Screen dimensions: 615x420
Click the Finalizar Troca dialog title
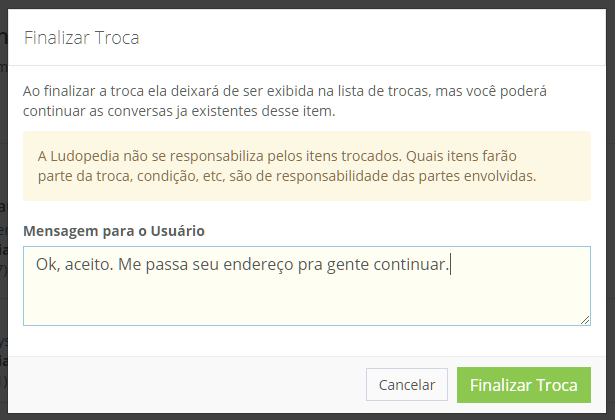(81, 39)
